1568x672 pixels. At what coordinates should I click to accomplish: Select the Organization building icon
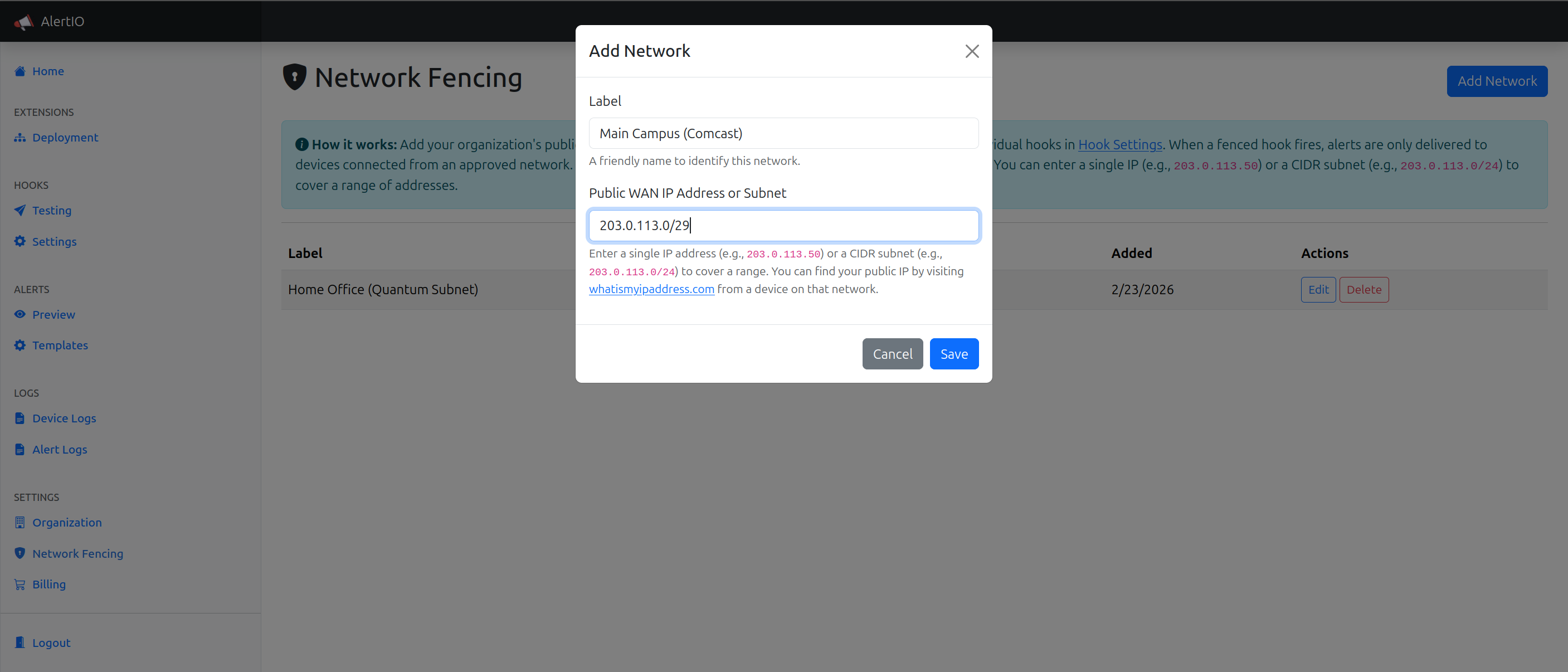click(x=20, y=522)
